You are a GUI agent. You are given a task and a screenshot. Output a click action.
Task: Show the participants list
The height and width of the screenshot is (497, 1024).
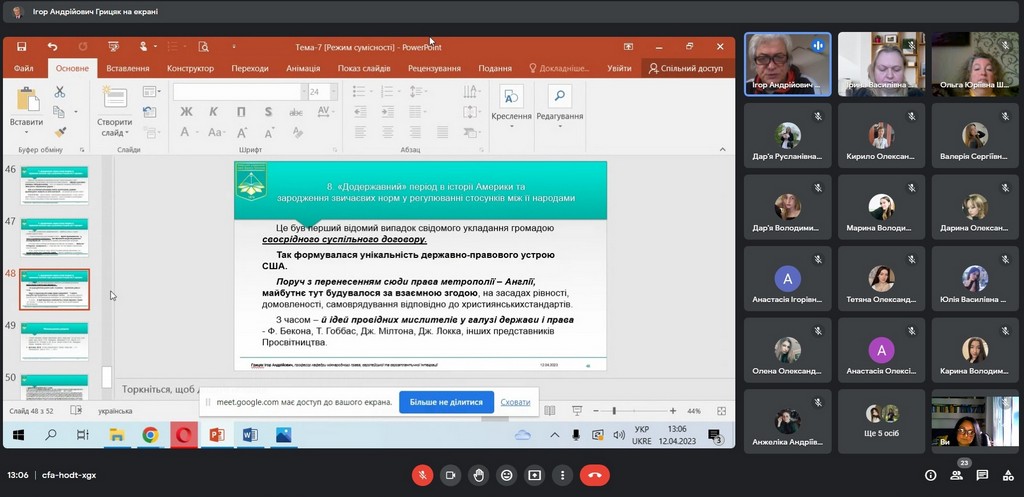[x=957, y=475]
